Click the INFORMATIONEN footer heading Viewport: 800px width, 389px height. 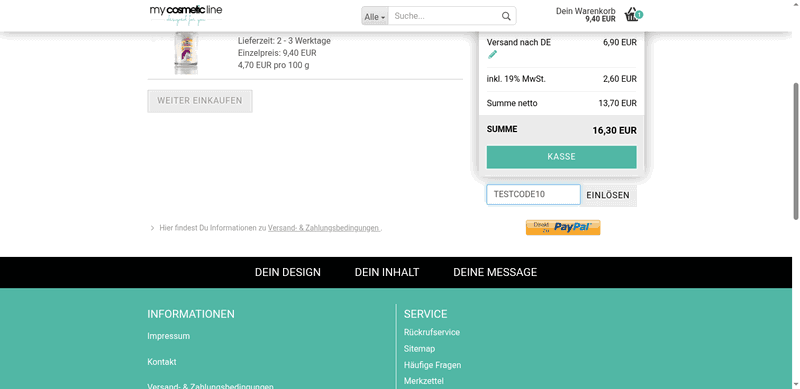point(191,314)
